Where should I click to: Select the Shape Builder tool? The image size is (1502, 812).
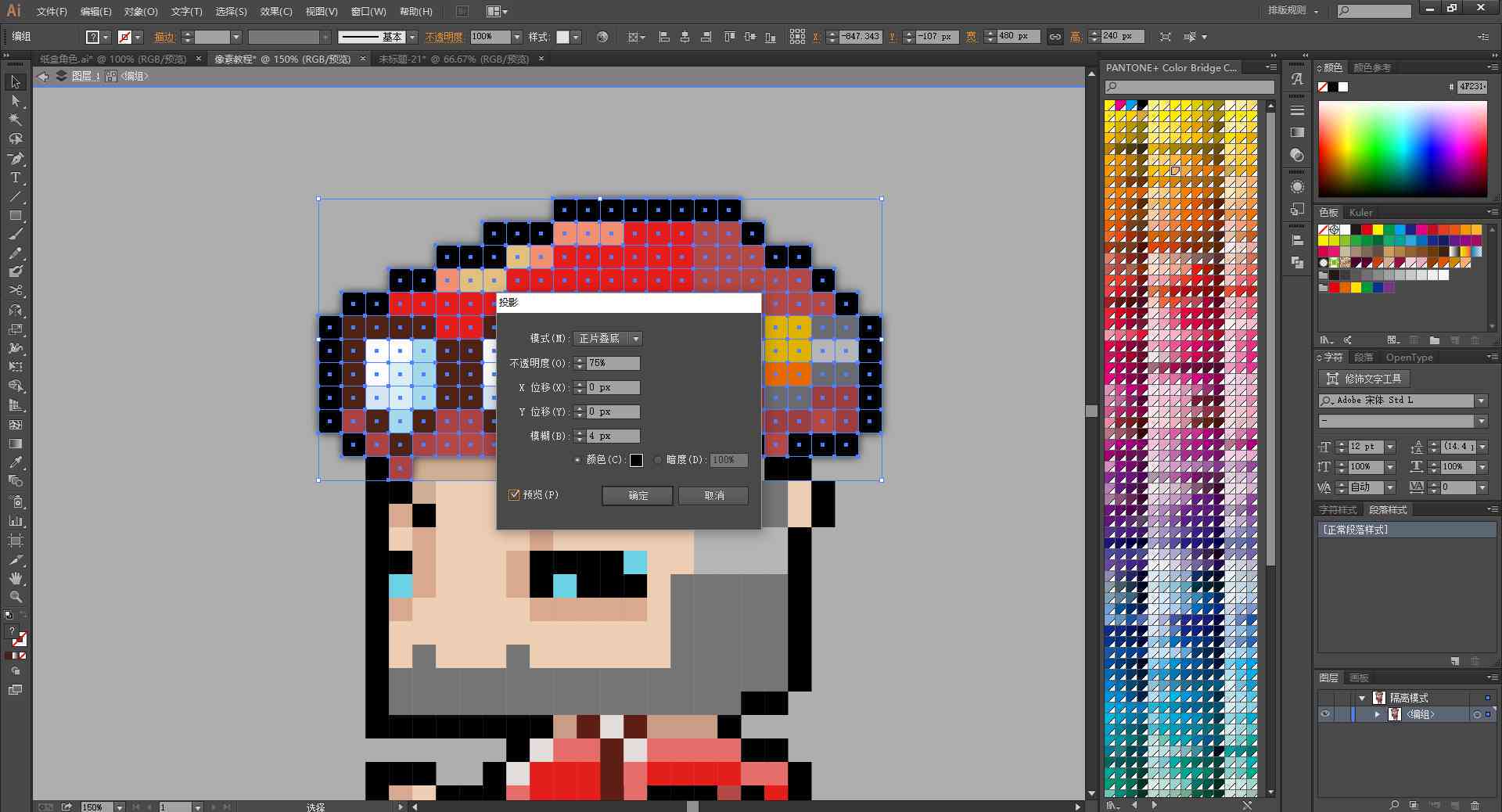tap(16, 386)
